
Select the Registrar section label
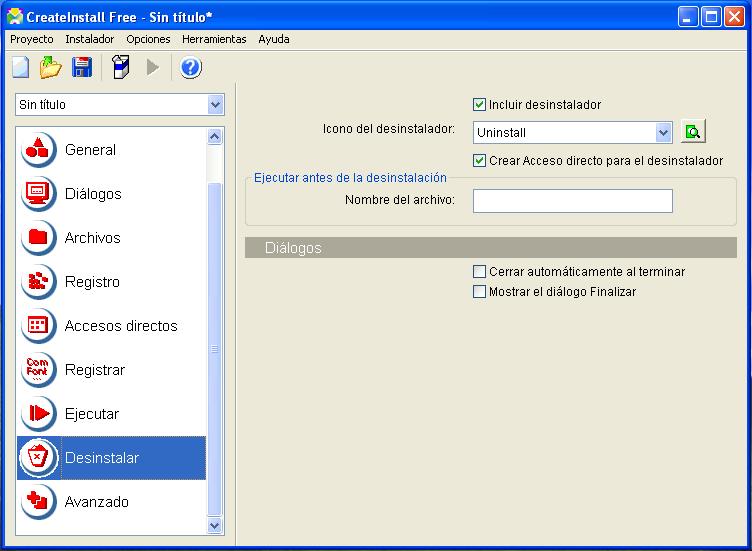[94, 370]
